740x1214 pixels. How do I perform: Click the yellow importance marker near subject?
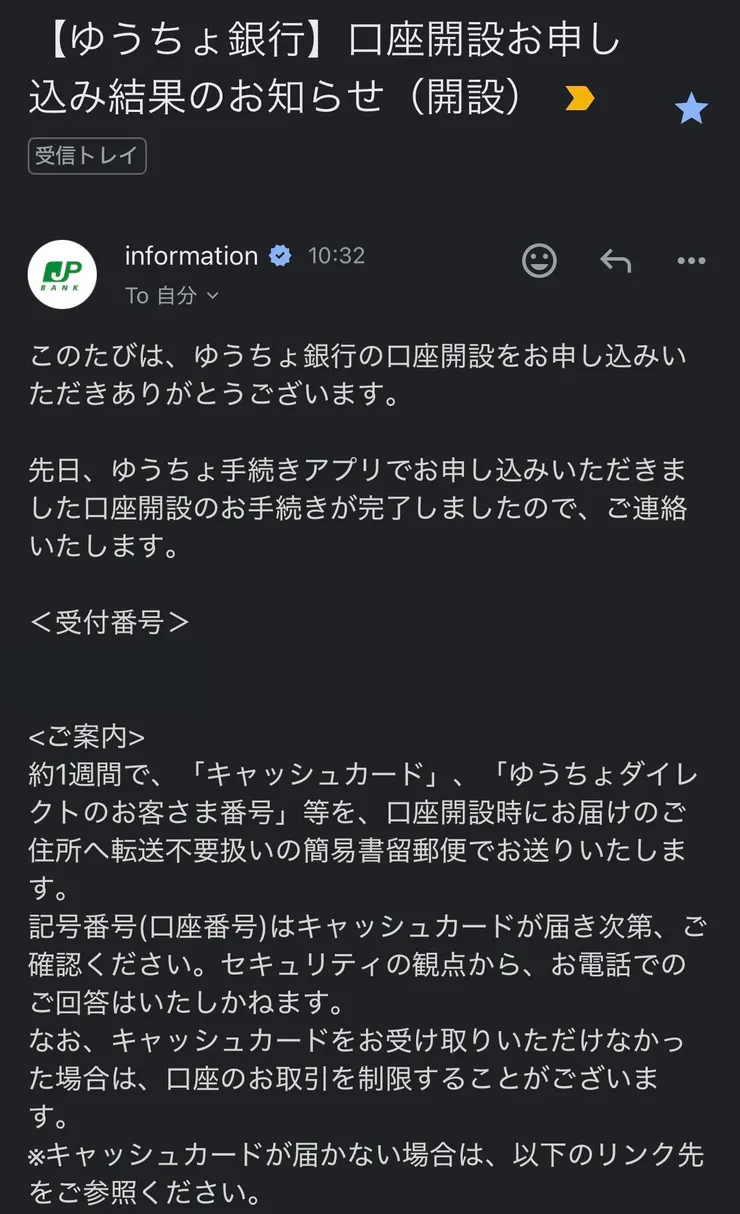[x=580, y=100]
